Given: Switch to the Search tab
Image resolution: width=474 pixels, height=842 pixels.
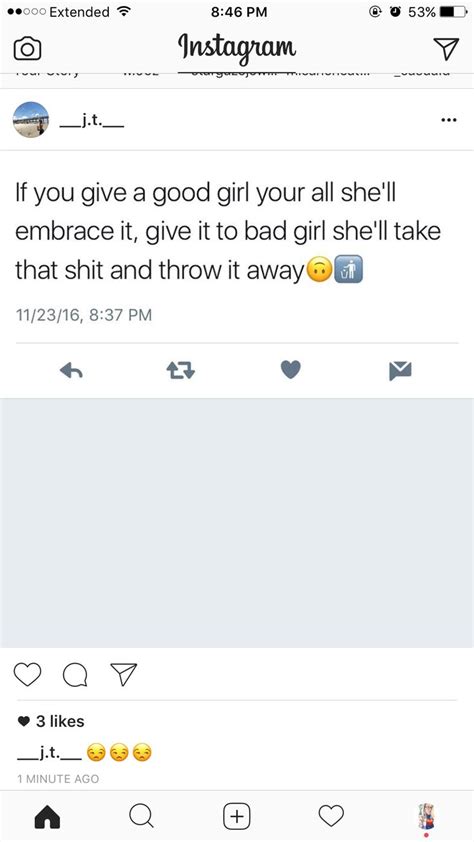Looking at the screenshot, I should 142,816.
